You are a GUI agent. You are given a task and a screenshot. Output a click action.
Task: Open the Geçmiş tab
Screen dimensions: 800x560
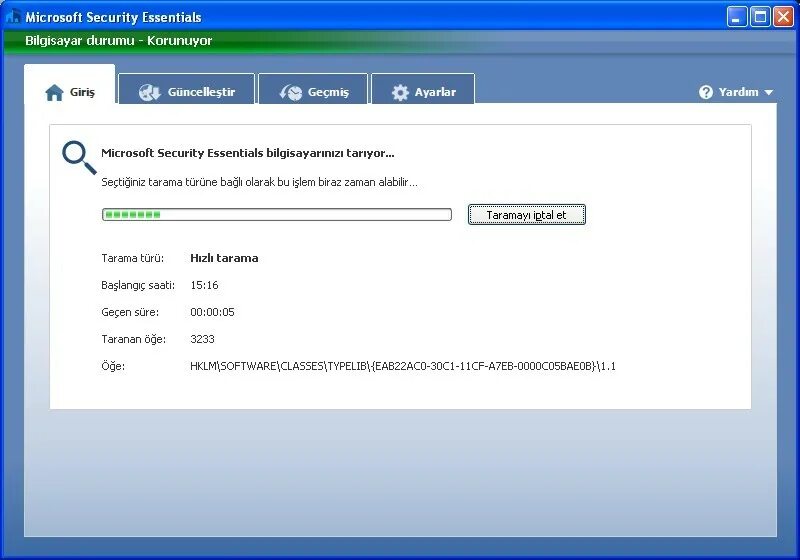click(x=313, y=89)
